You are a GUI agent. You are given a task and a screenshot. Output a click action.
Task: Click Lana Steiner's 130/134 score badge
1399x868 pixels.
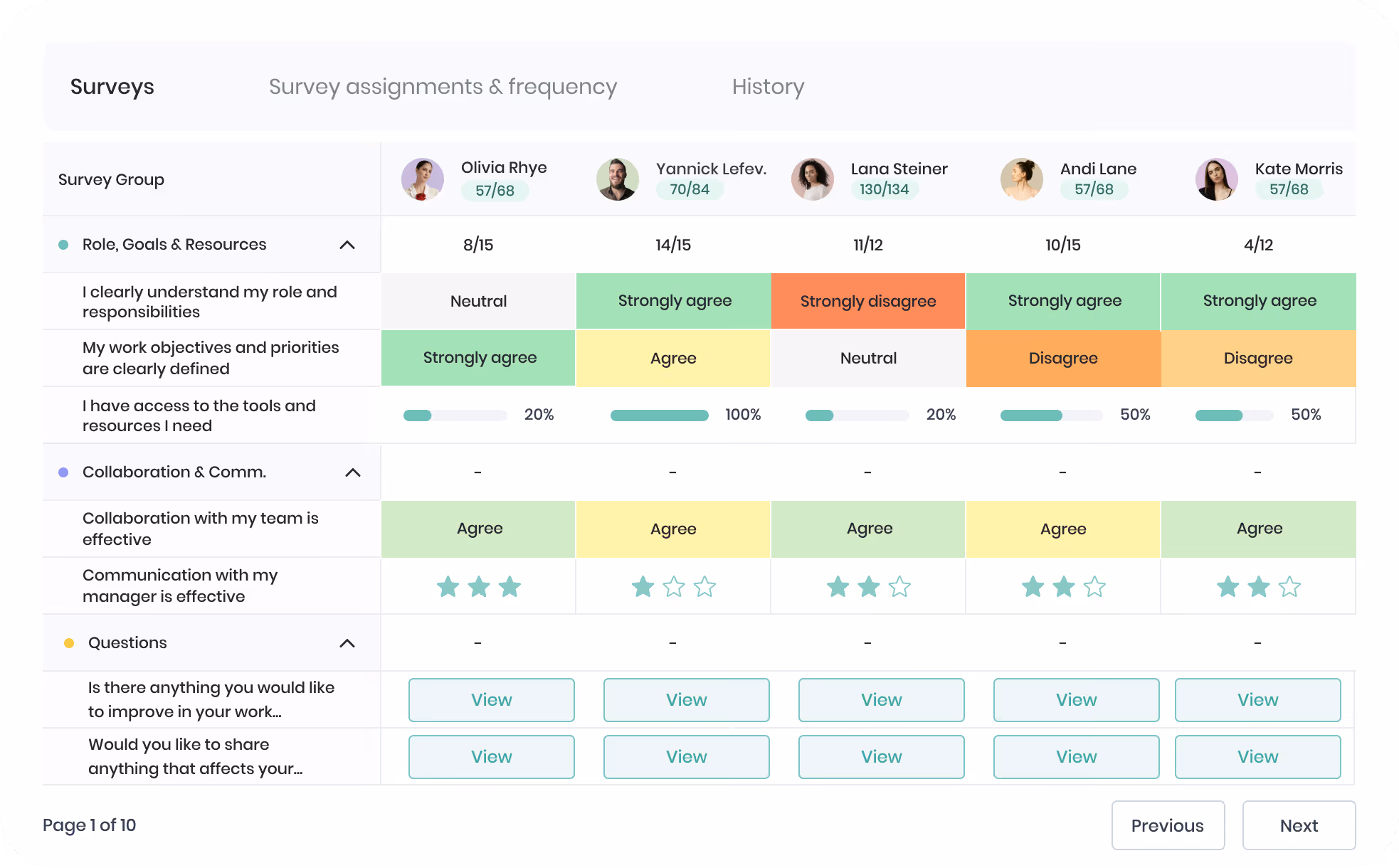point(885,189)
